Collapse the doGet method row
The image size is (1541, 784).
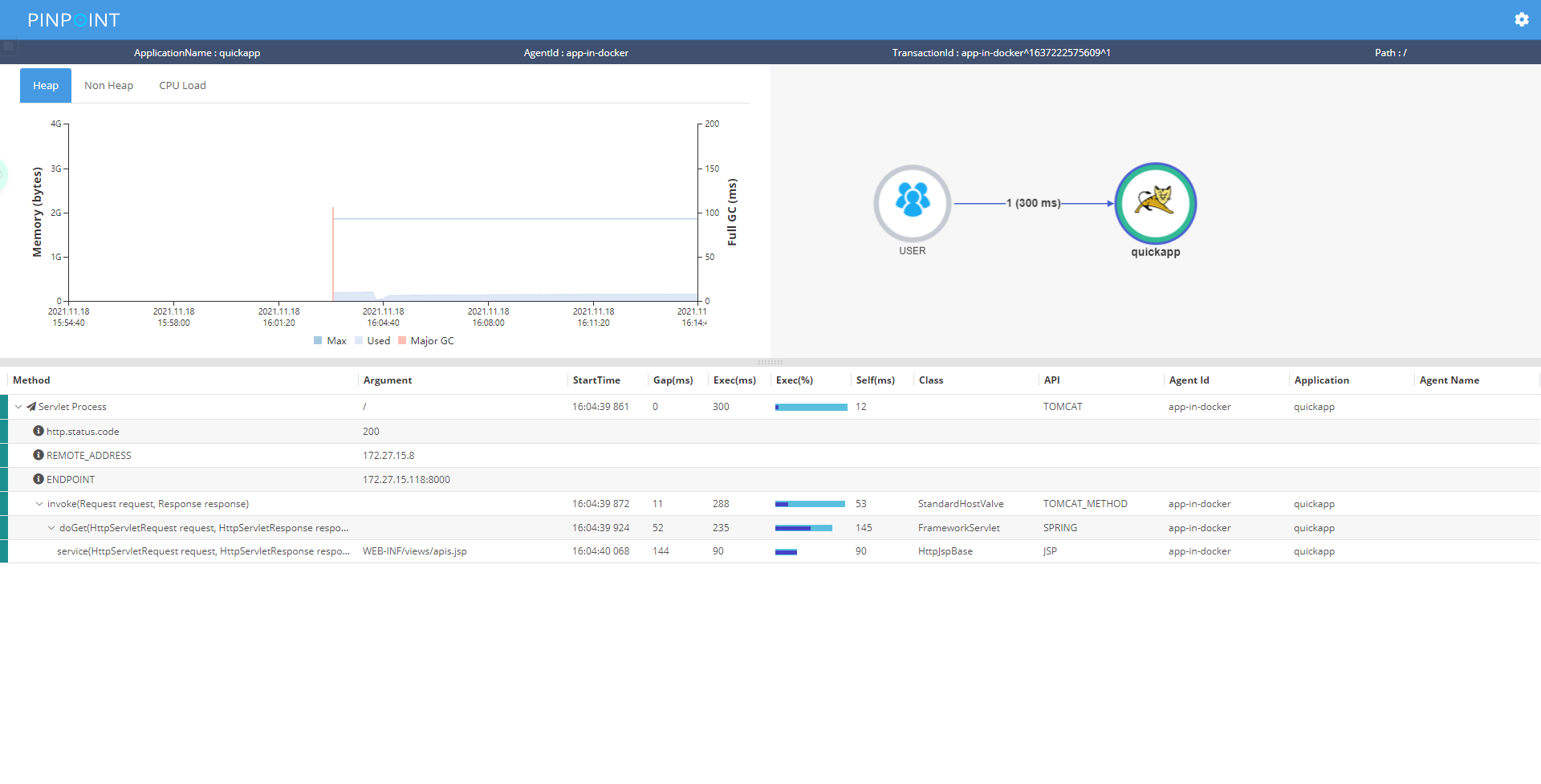pos(51,528)
